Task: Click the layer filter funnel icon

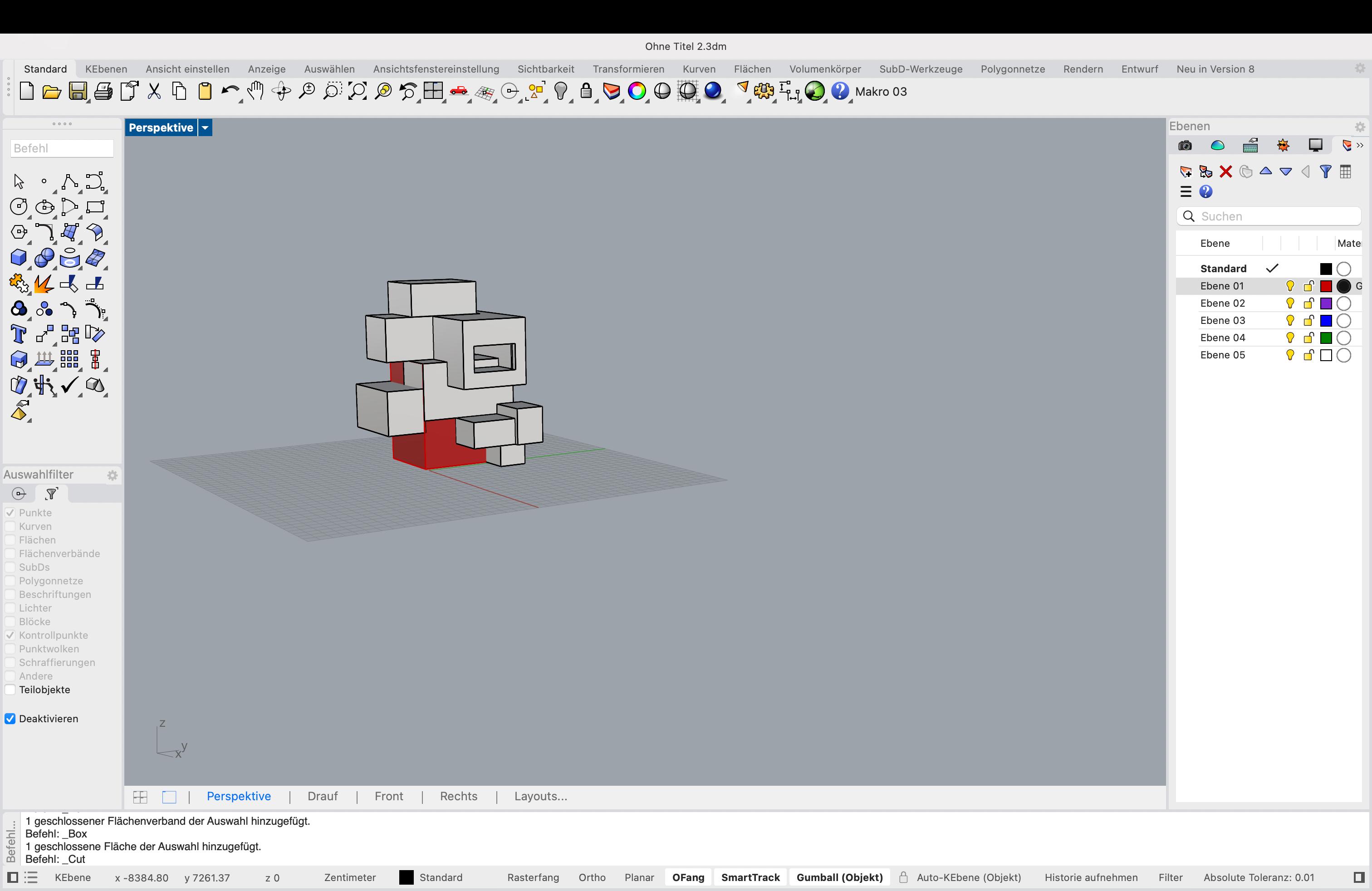Action: pos(1325,172)
